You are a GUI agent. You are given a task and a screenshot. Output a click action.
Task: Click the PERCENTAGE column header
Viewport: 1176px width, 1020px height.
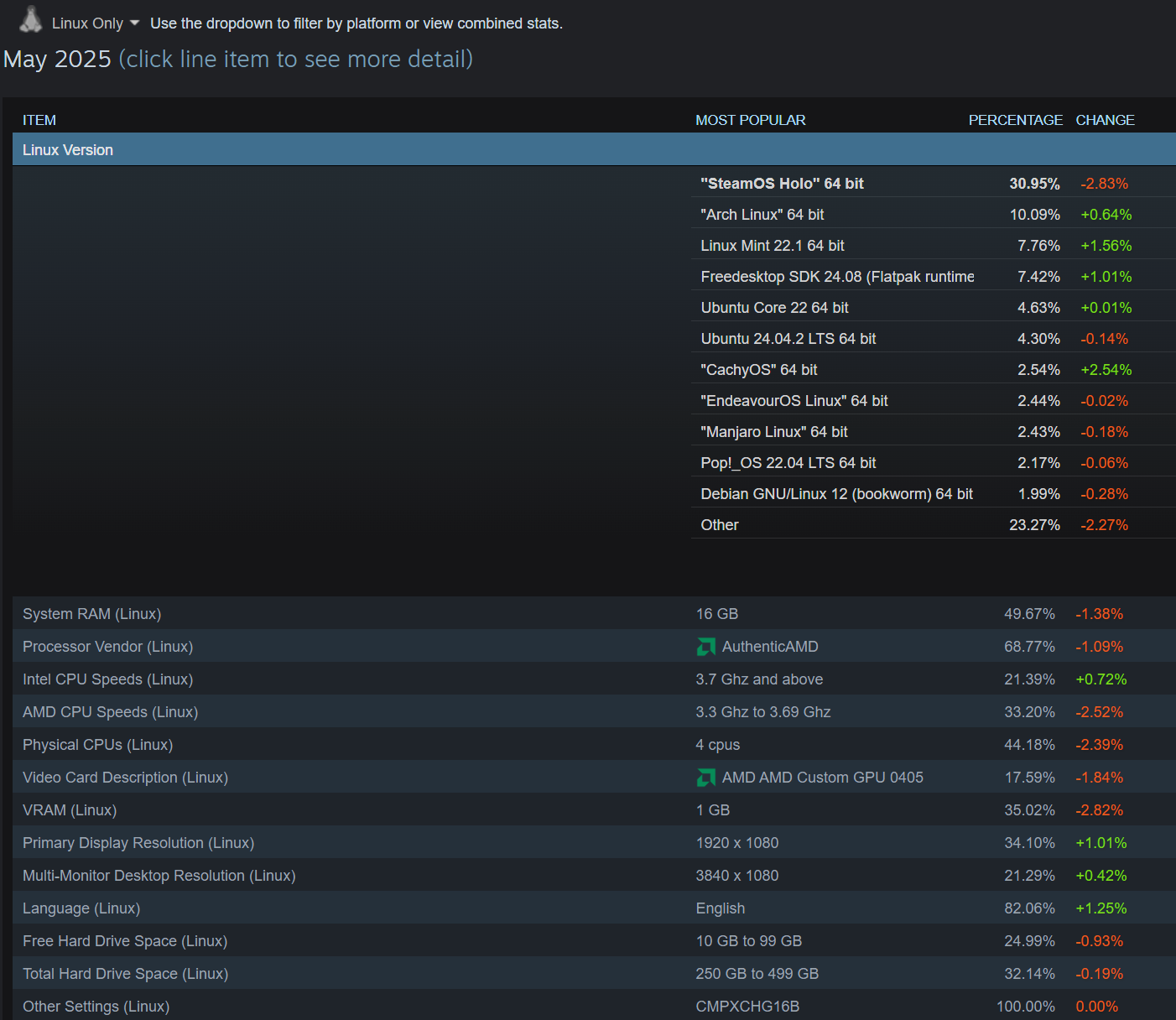tap(1016, 120)
